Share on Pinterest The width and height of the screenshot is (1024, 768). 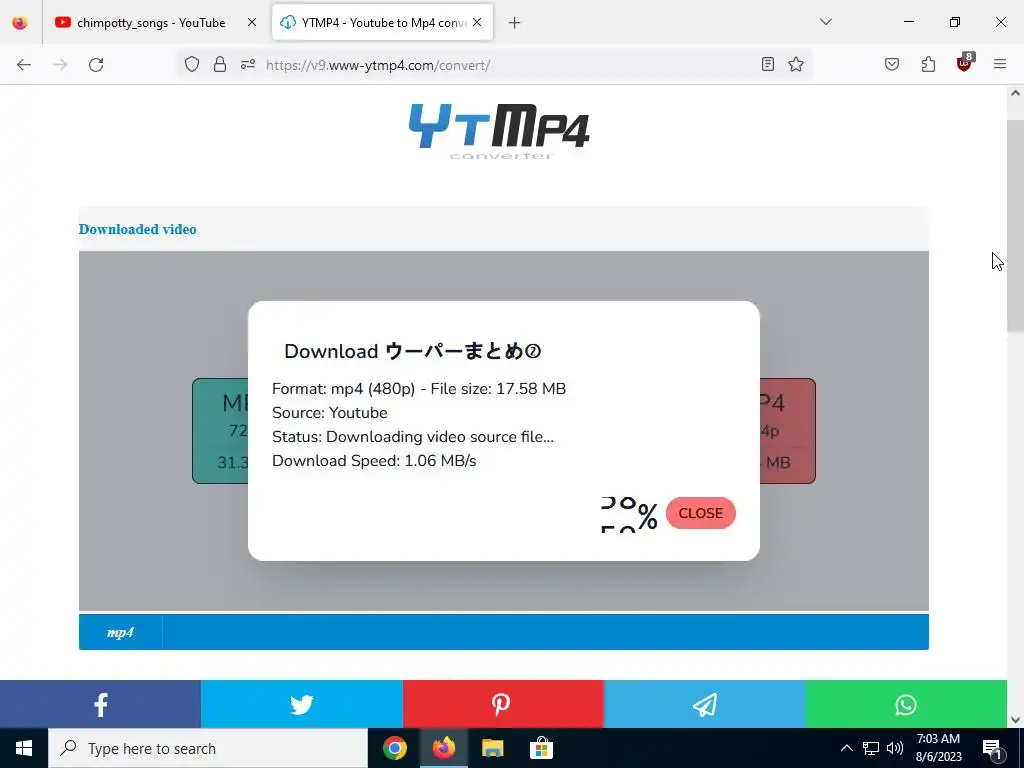point(503,704)
